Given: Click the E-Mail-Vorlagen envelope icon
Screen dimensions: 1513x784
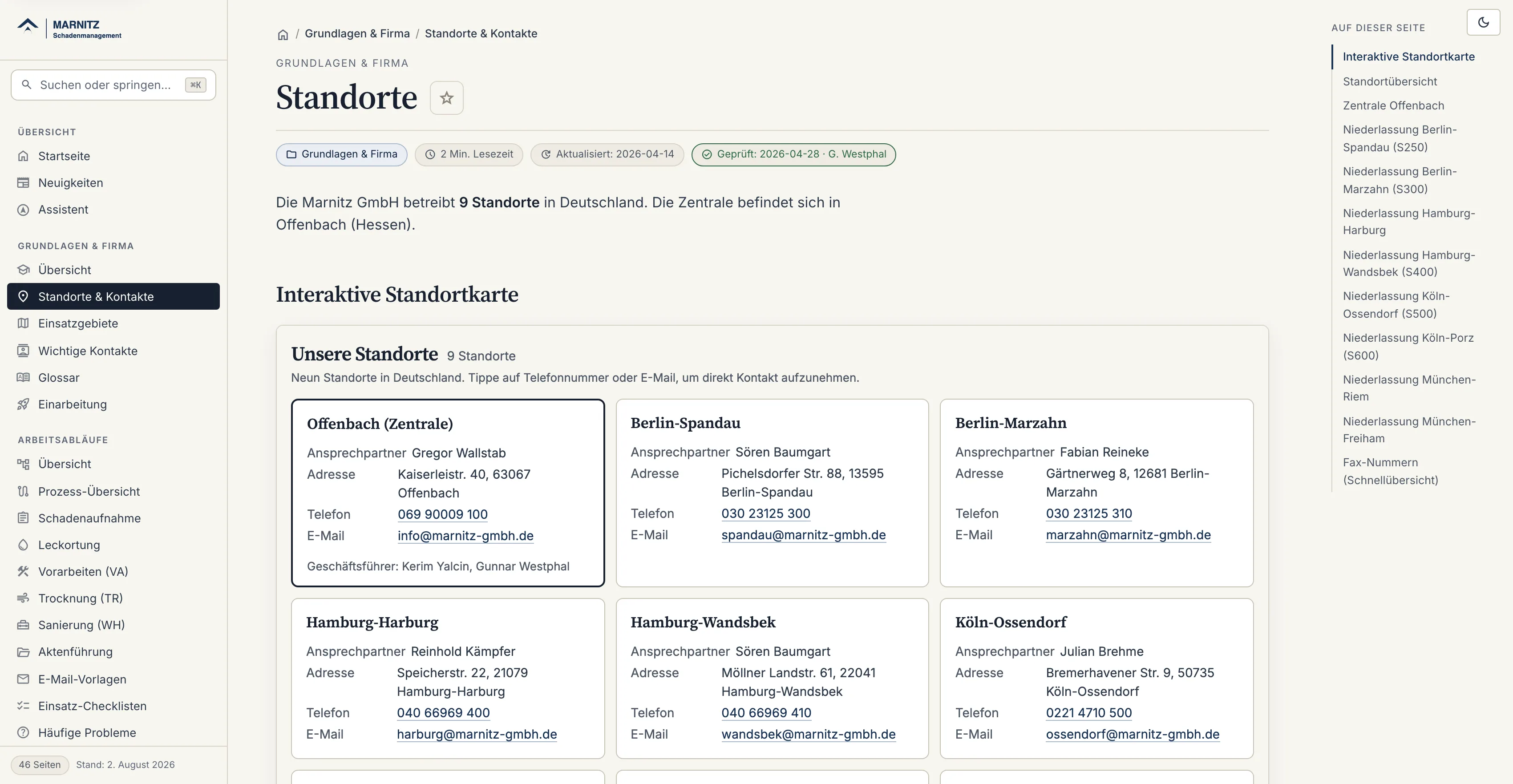Looking at the screenshot, I should pos(24,679).
